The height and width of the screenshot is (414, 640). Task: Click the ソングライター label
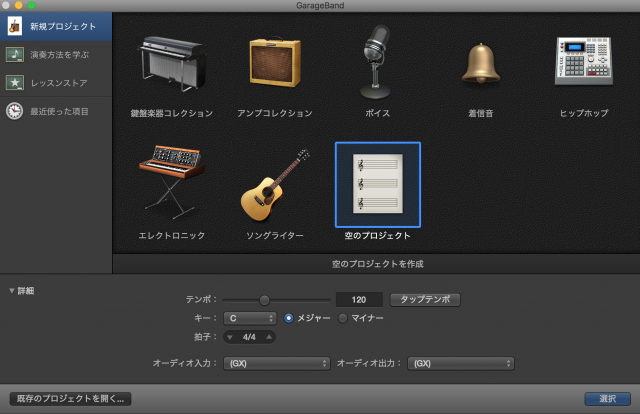275,236
